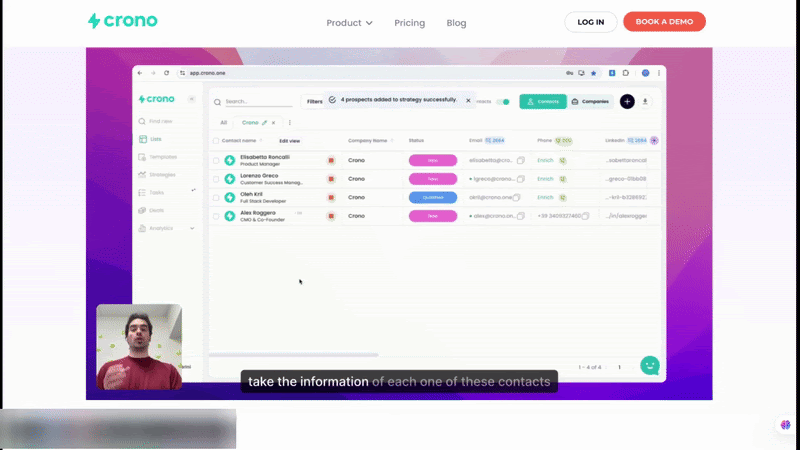Check the Lorenzo Greco row checkbox
The width and height of the screenshot is (800, 450).
216,179
